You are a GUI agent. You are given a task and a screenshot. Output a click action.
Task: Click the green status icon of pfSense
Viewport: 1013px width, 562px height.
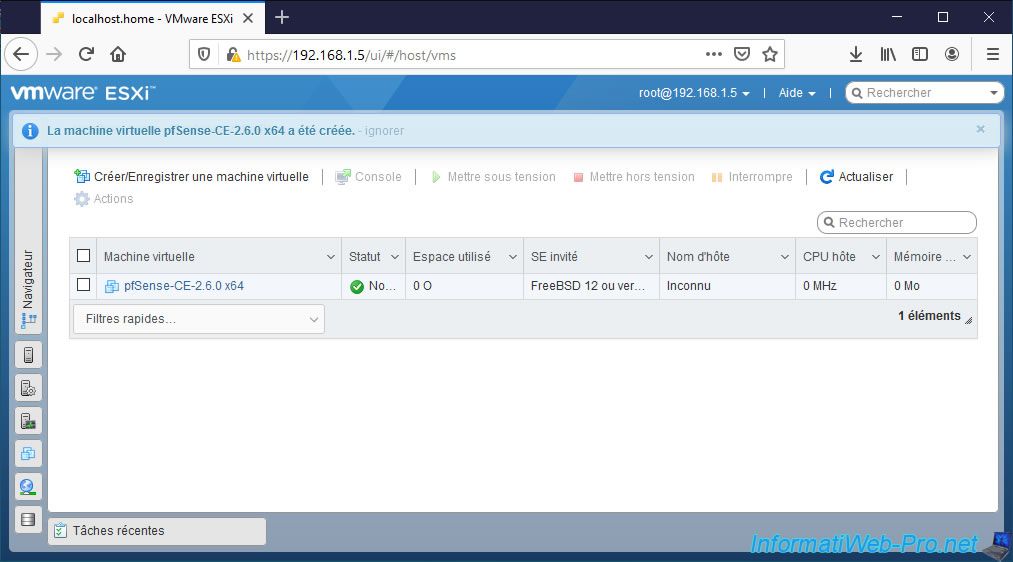coord(357,286)
